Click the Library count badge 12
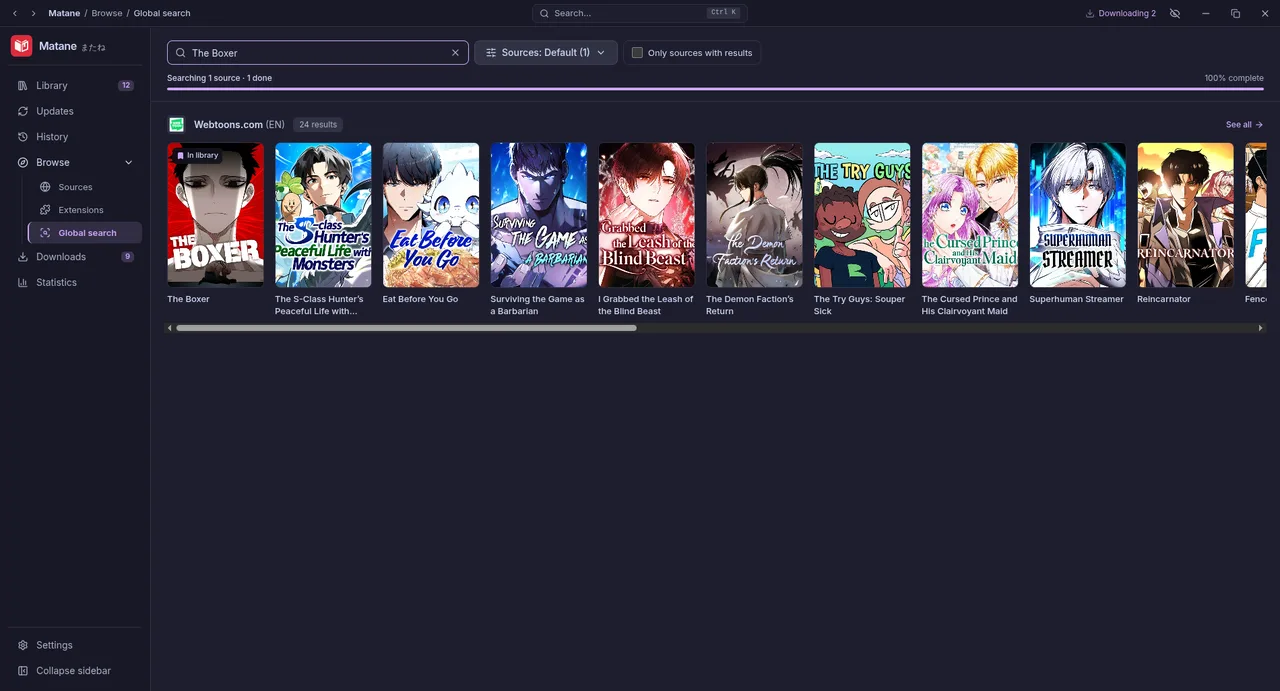1280x691 pixels. 126,86
